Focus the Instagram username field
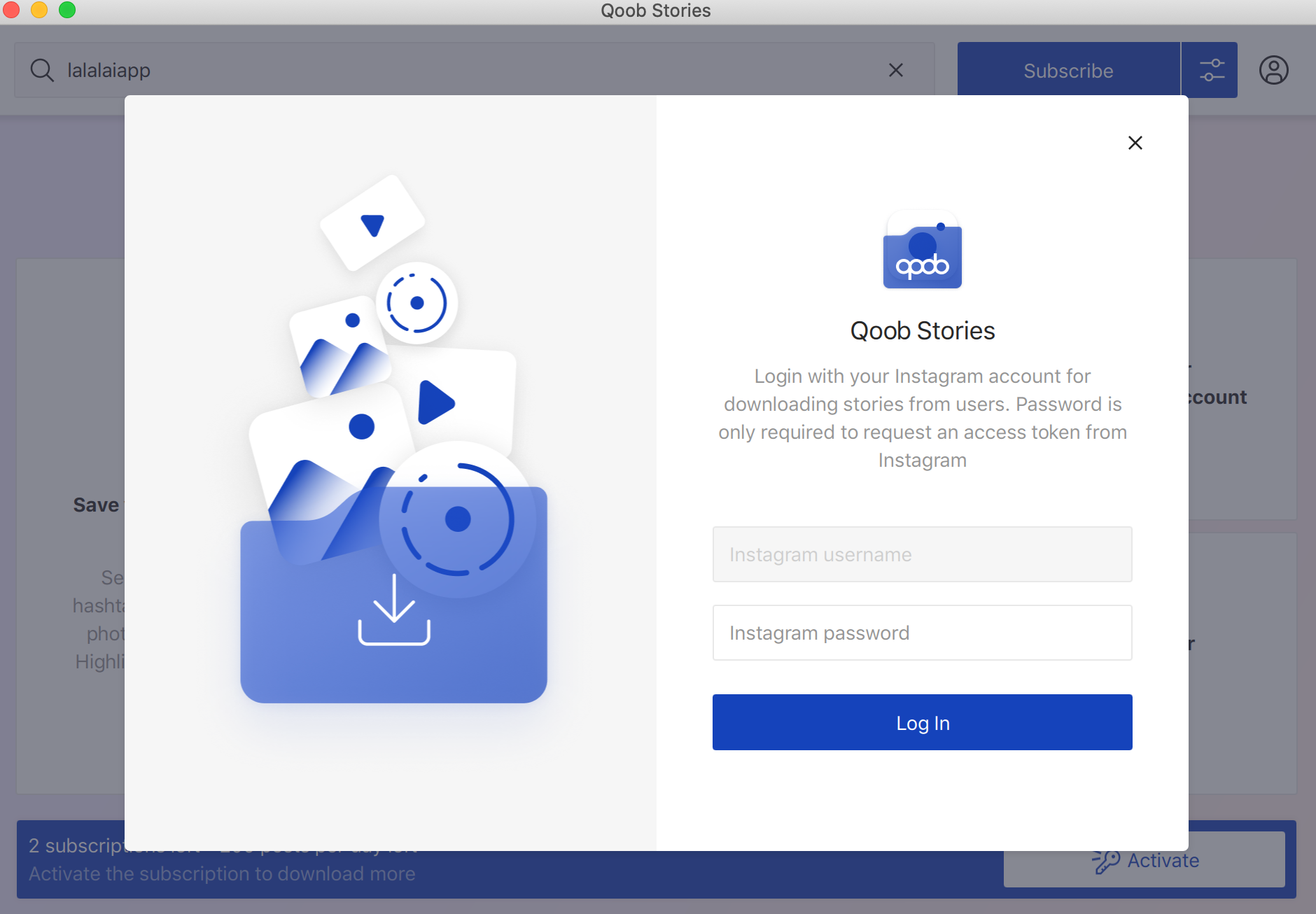1316x914 pixels. click(922, 554)
